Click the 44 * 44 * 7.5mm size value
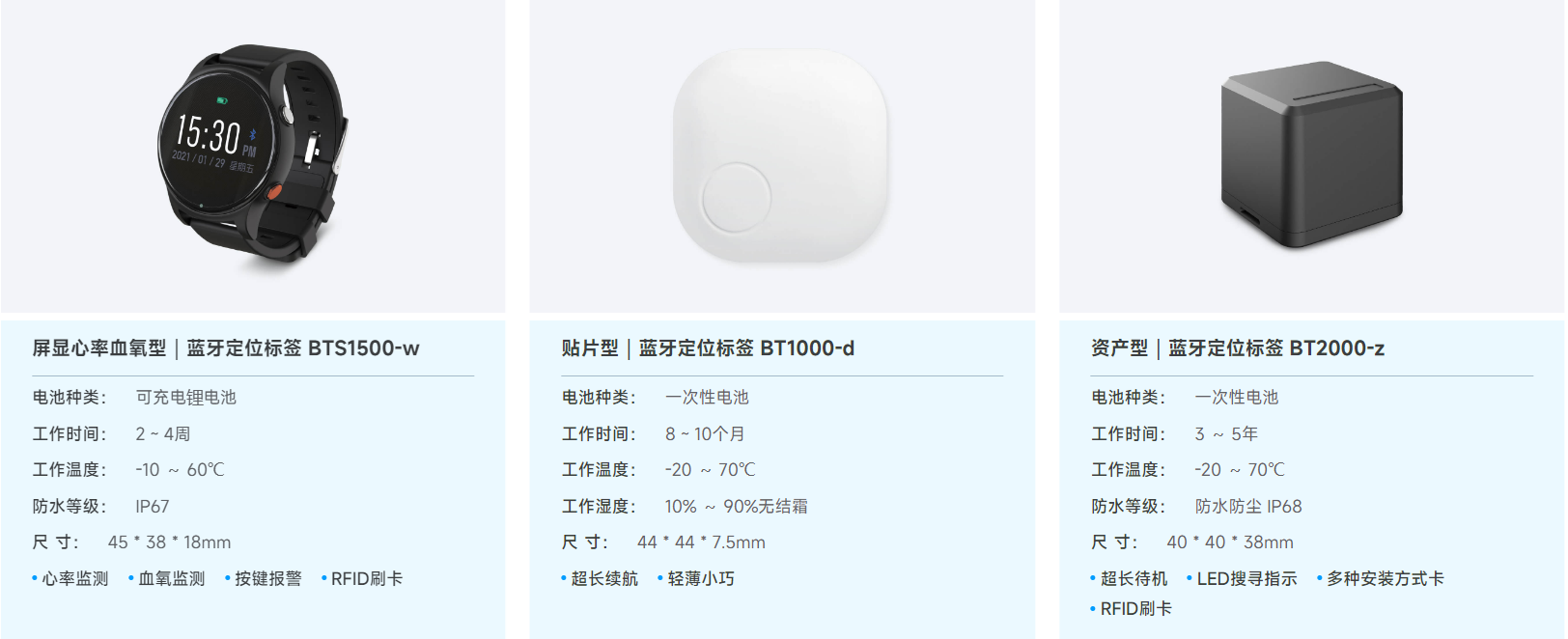Viewport: 1568px width, 639px height. point(701,542)
